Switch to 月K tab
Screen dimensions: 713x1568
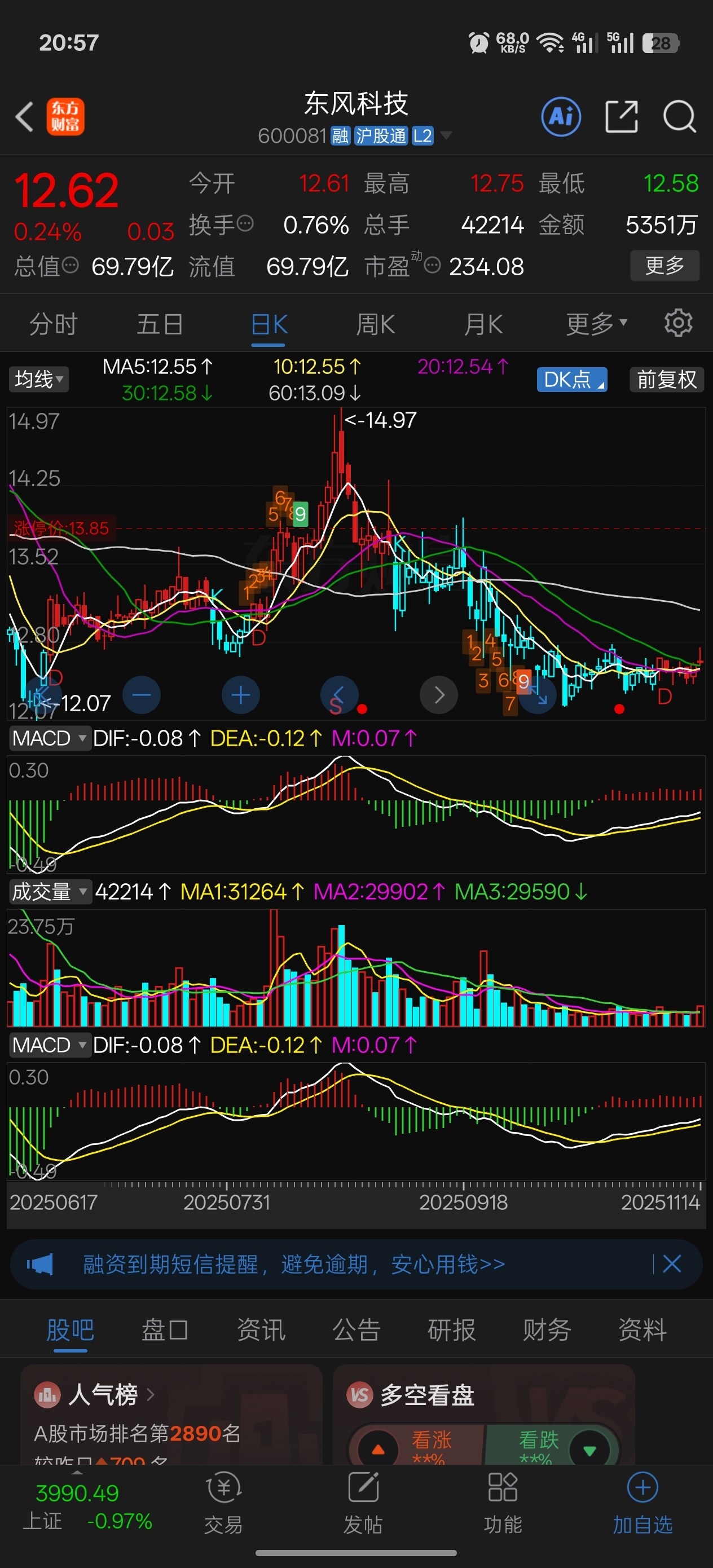tap(483, 323)
